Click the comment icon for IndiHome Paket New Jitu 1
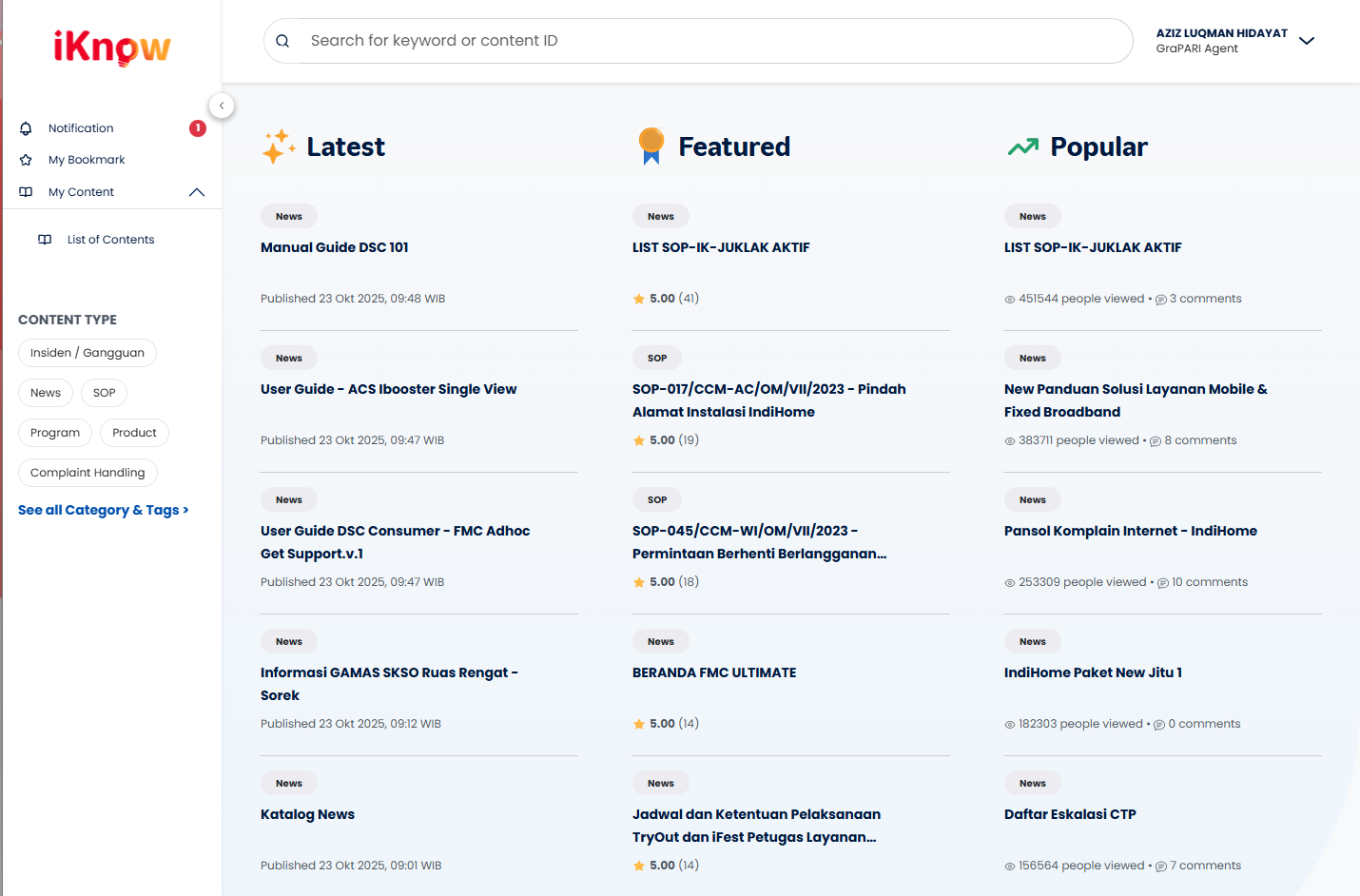This screenshot has width=1360, height=896. click(1159, 725)
